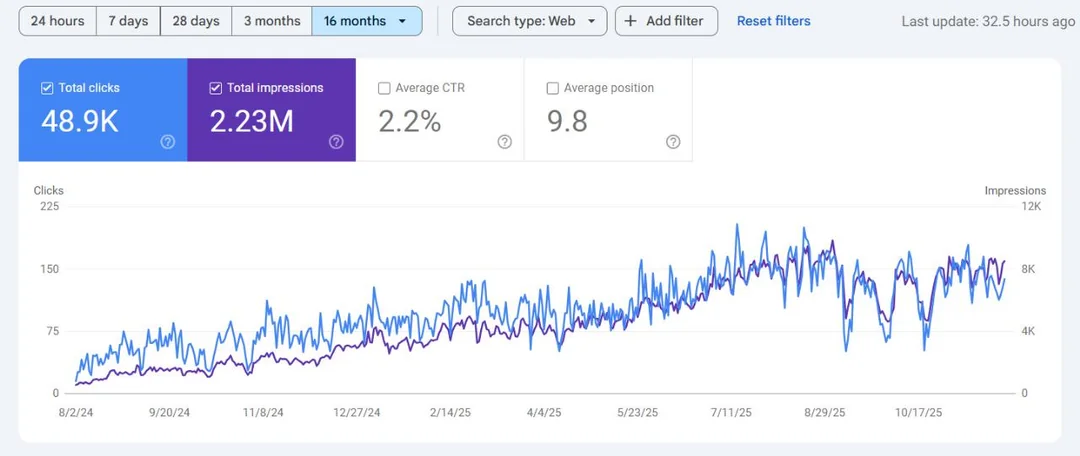Open help icon on Average position card
This screenshot has height=456, width=1080.
pyautogui.click(x=673, y=142)
